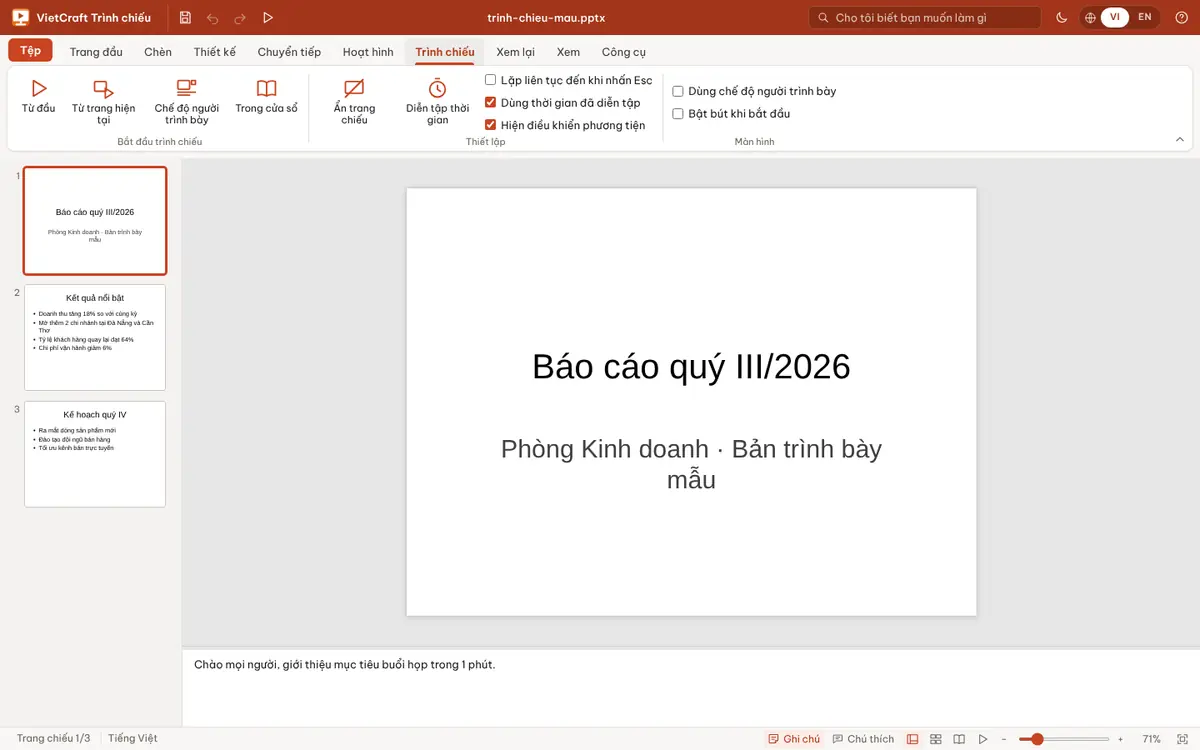Go to Hoạt hình tab
1200x750 pixels.
click(x=368, y=52)
